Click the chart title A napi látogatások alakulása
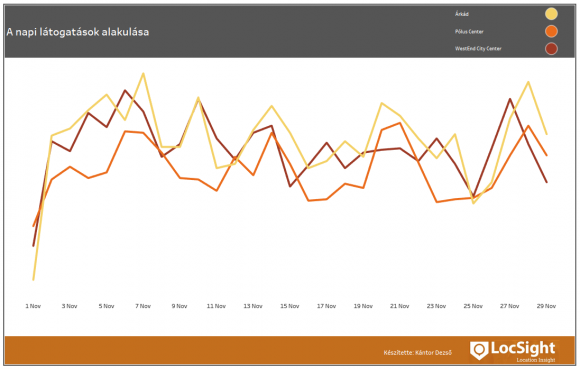The height and width of the screenshot is (369, 580). pos(78,32)
